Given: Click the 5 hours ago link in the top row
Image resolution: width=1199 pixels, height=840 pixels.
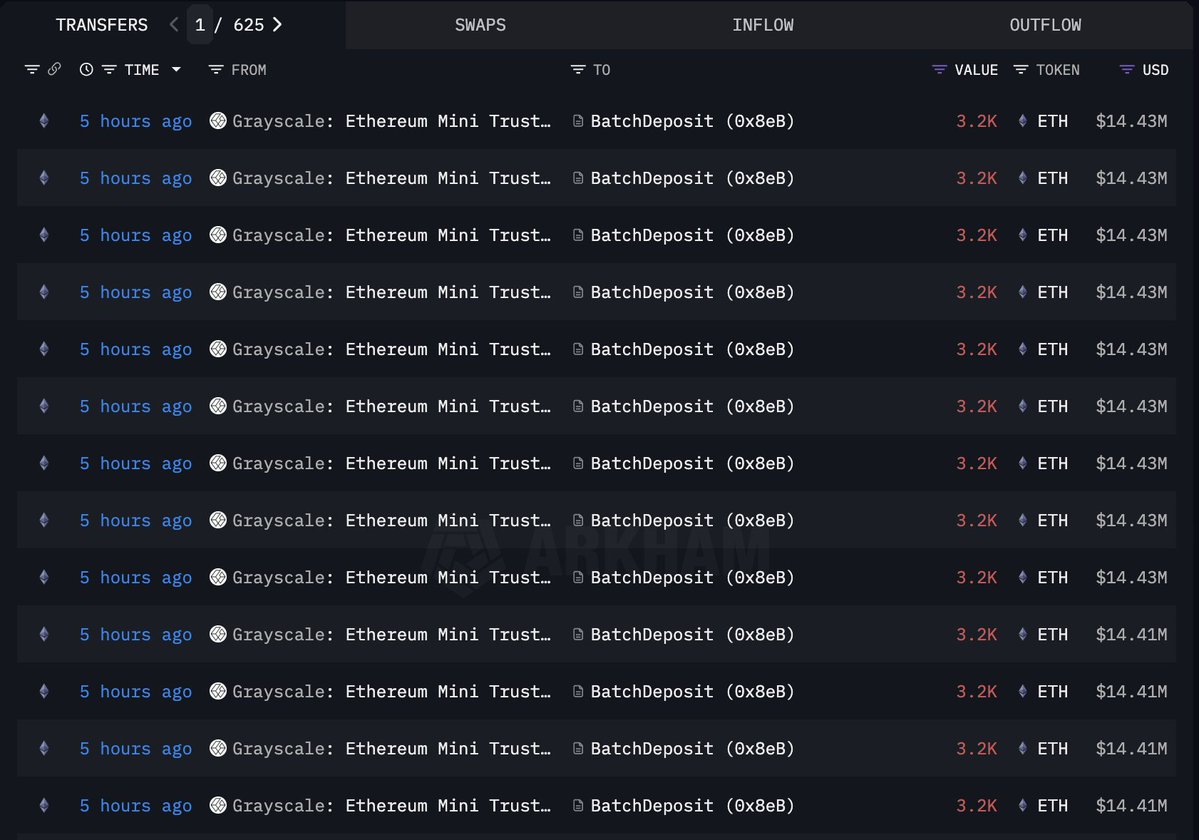Looking at the screenshot, I should [135, 121].
